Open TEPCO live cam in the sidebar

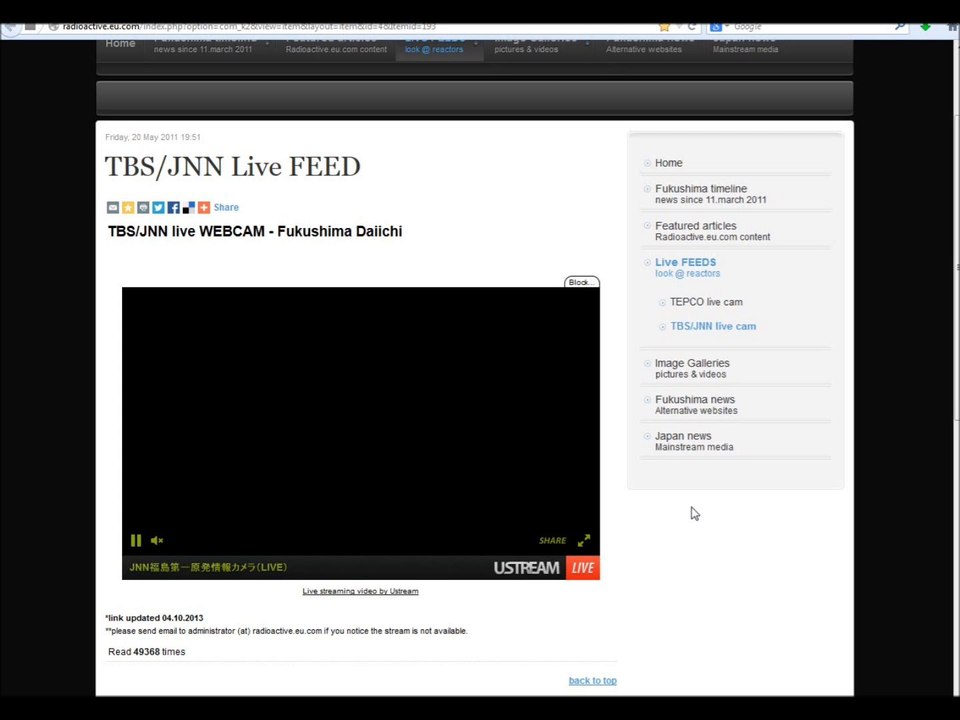pyautogui.click(x=706, y=302)
